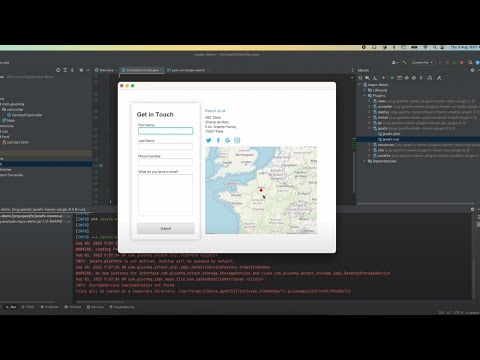Click the Google icon in the contact window
Screen dimensions: 480x360
coord(228,140)
